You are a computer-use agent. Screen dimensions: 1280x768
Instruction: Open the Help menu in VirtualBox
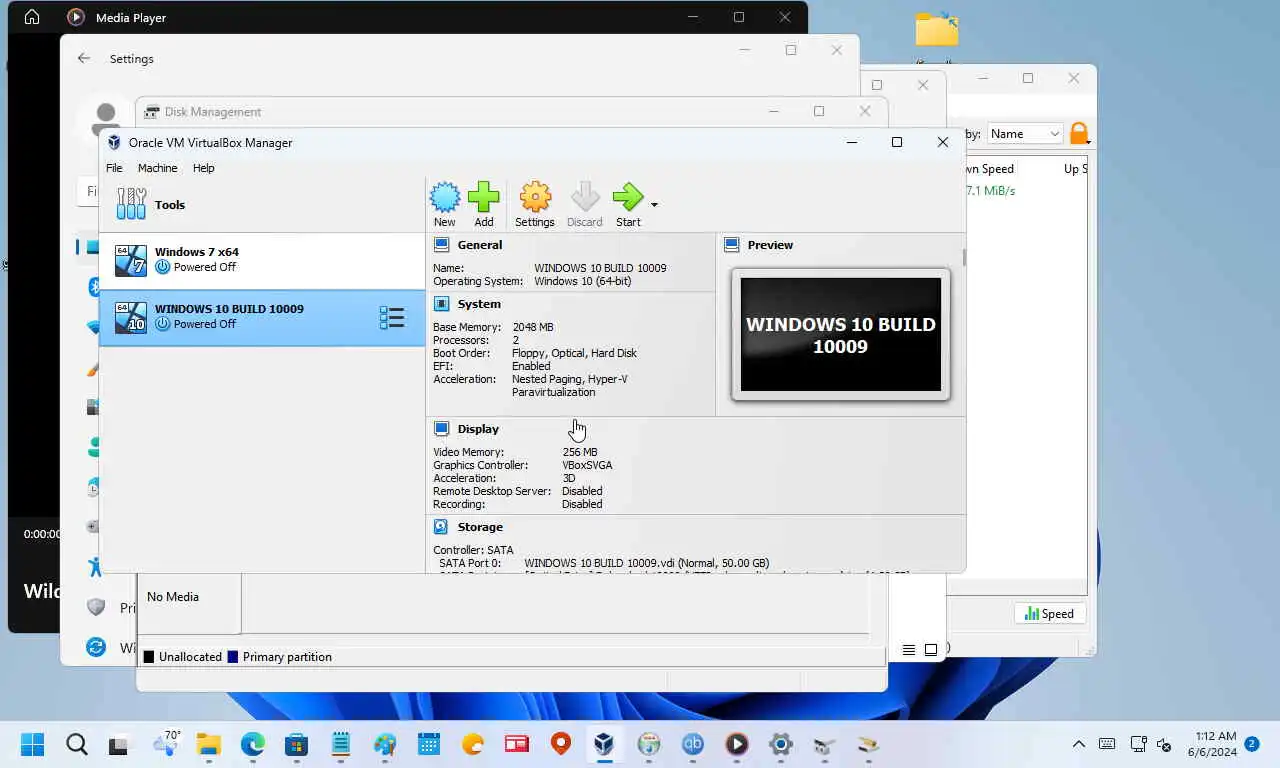(x=203, y=168)
